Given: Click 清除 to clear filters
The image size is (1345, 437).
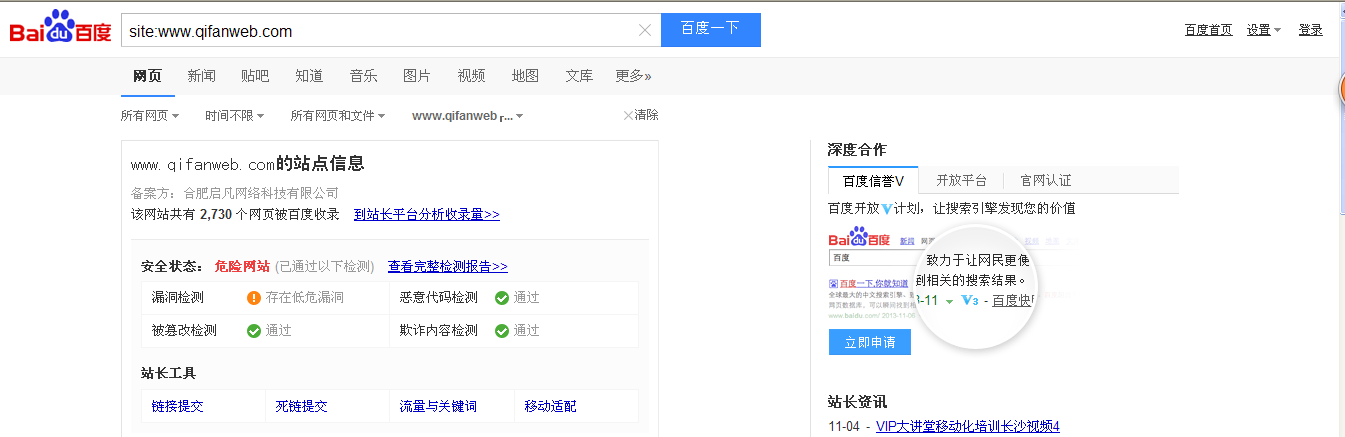Looking at the screenshot, I should coord(646,115).
